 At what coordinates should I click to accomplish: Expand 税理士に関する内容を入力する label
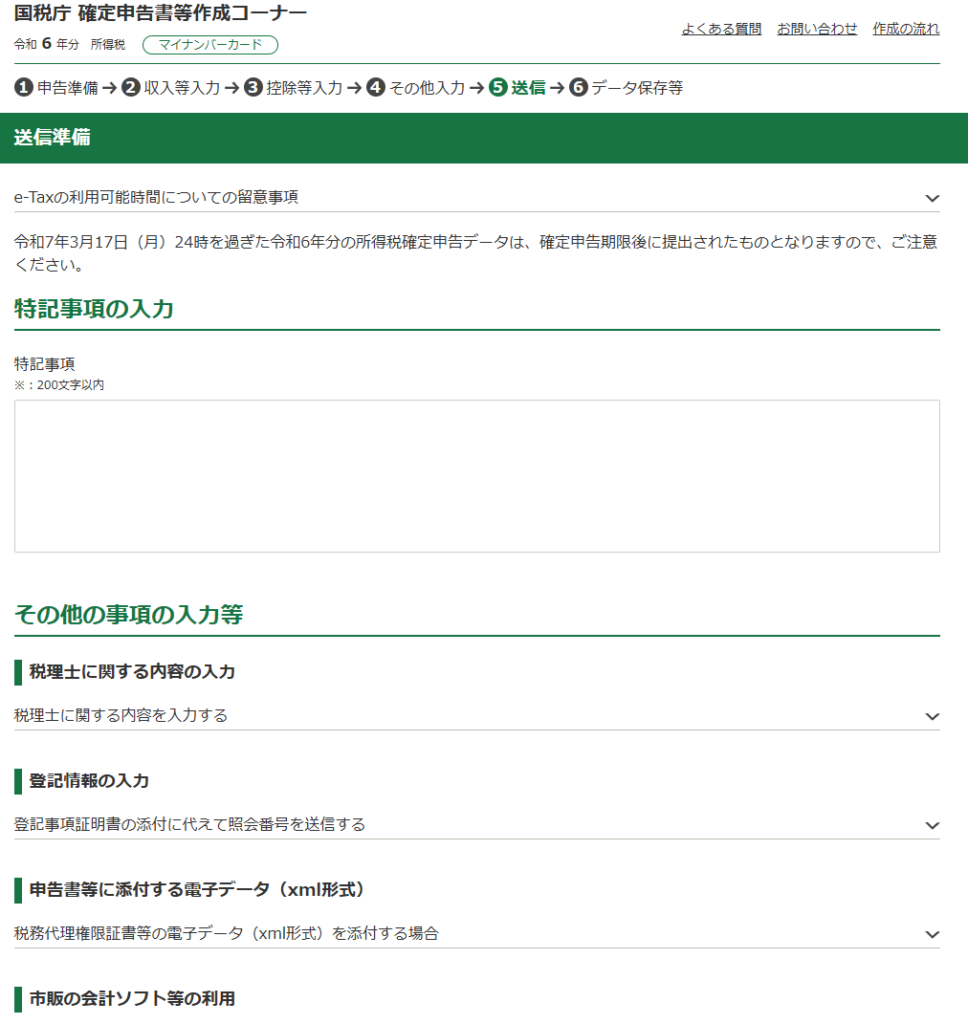(x=121, y=715)
